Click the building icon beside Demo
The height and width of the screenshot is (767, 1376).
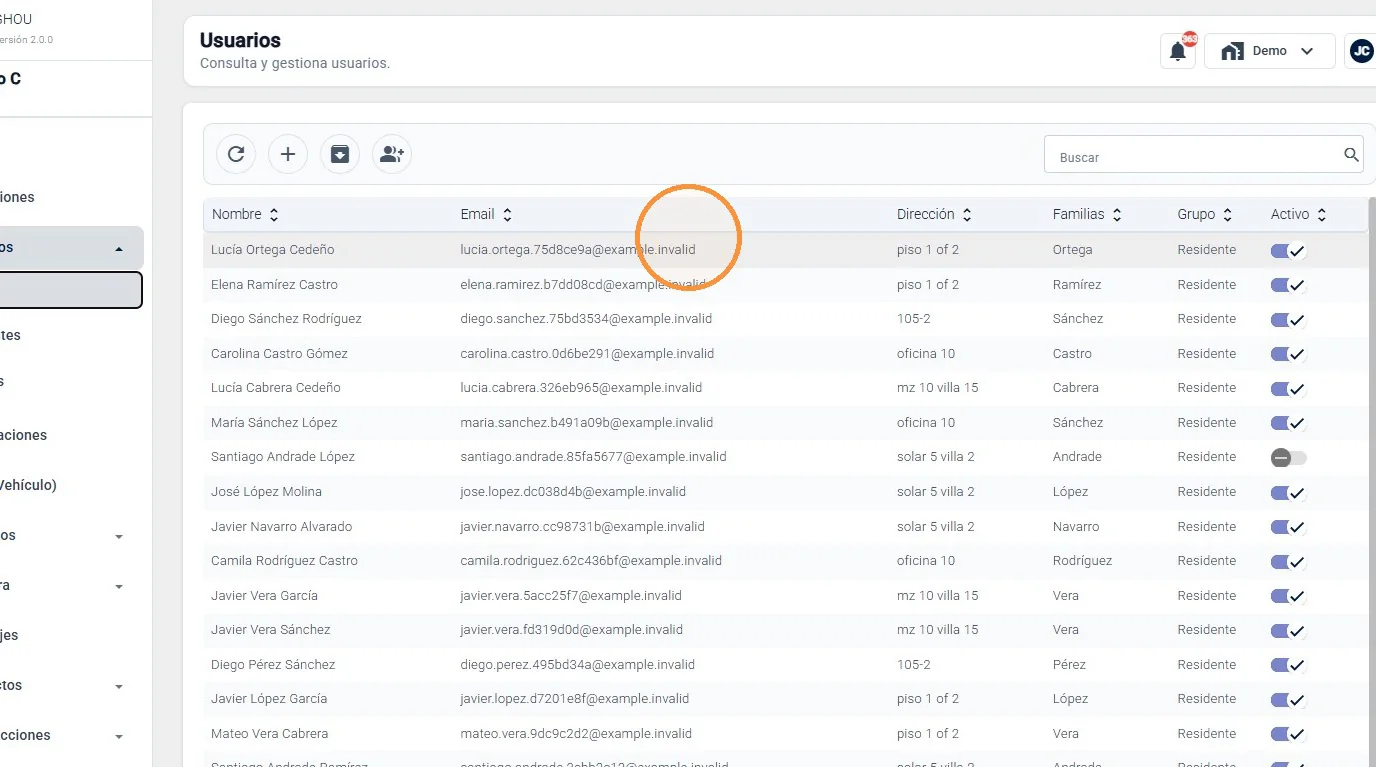click(1232, 51)
